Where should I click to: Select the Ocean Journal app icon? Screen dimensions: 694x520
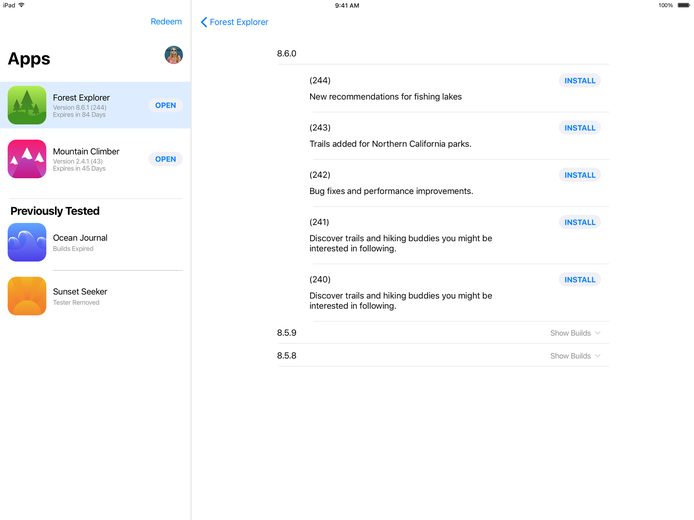pyautogui.click(x=27, y=242)
